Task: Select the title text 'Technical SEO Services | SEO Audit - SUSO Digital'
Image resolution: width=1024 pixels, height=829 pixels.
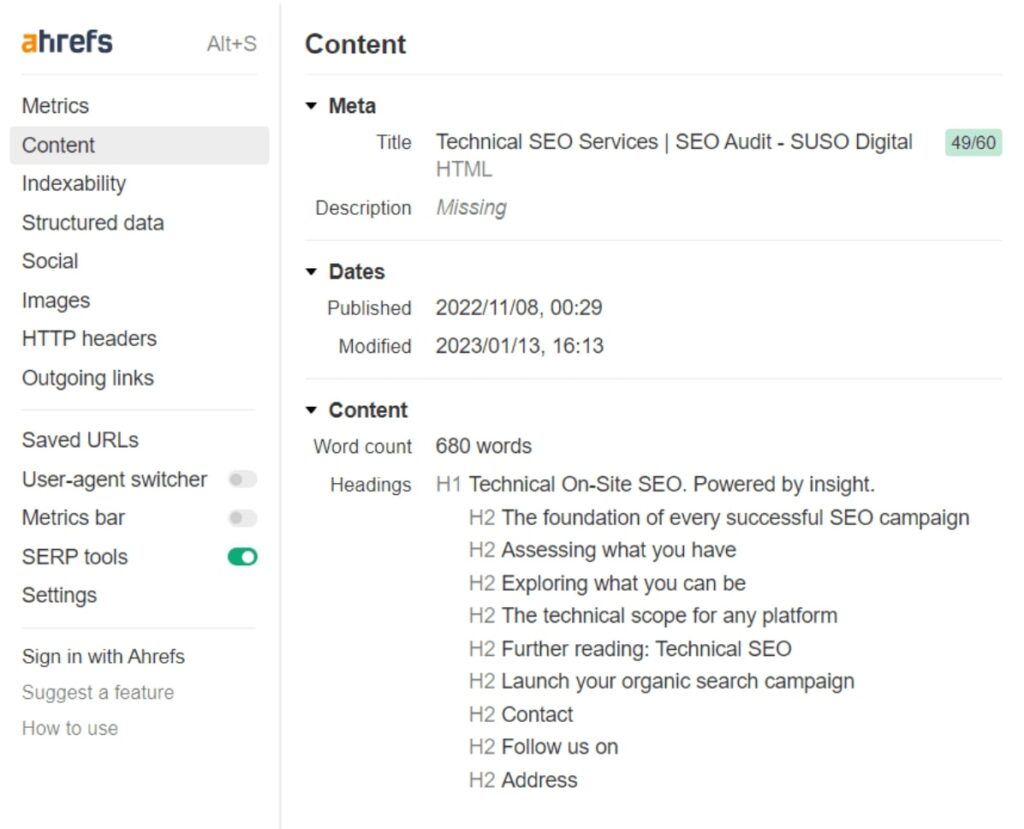Action: point(674,142)
